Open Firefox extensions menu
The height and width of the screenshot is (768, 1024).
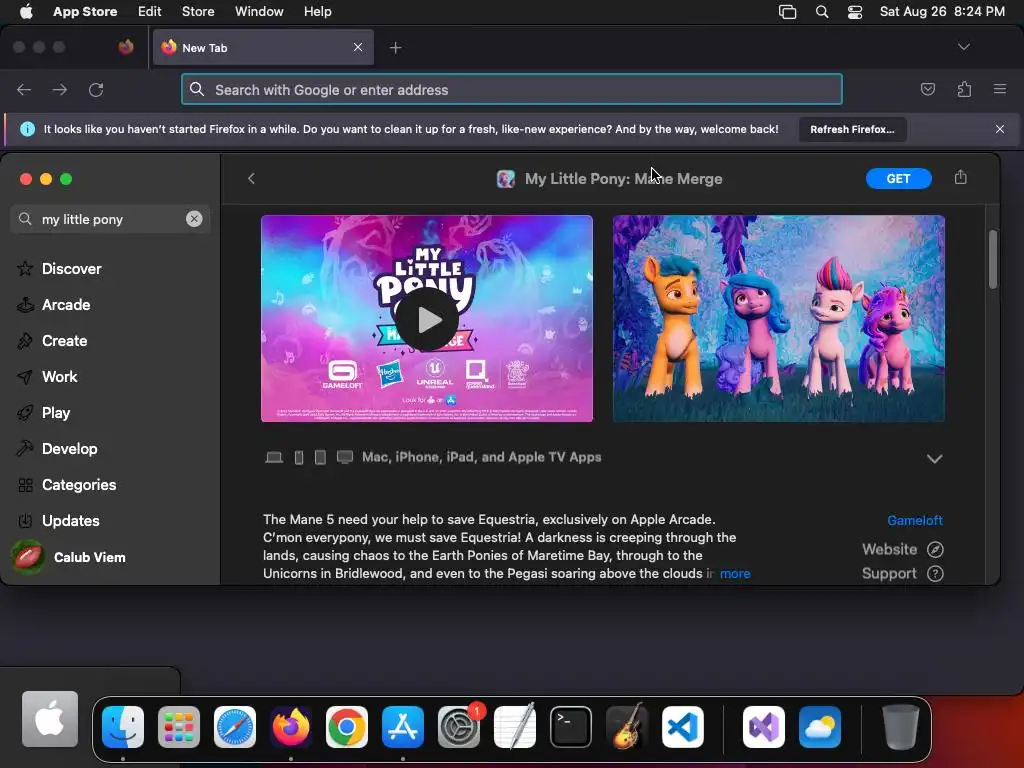pyautogui.click(x=964, y=89)
